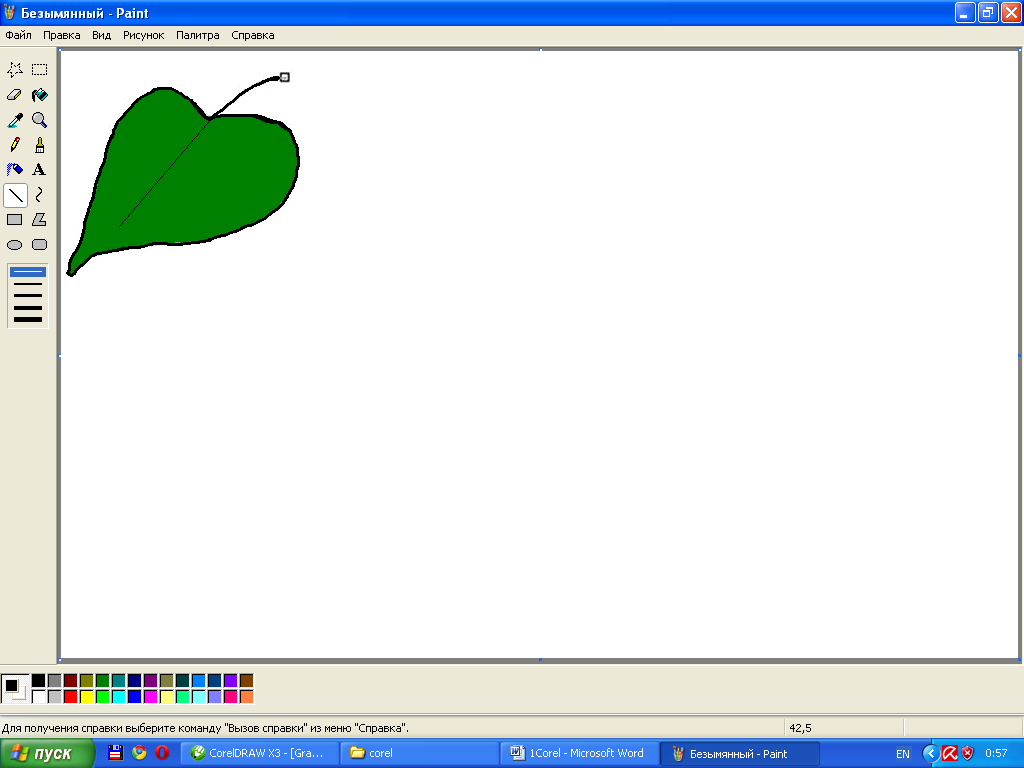Image resolution: width=1024 pixels, height=768 pixels.
Task: Select the thinnest line width option
Action: (27, 272)
